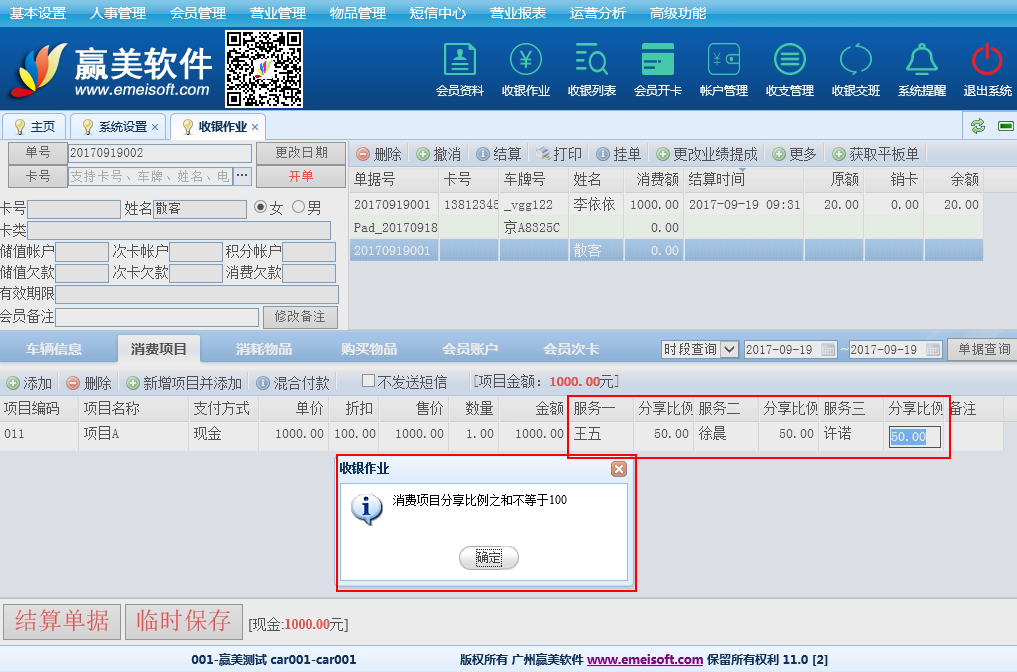Open the 会员资料 member info icon

[x=459, y=61]
